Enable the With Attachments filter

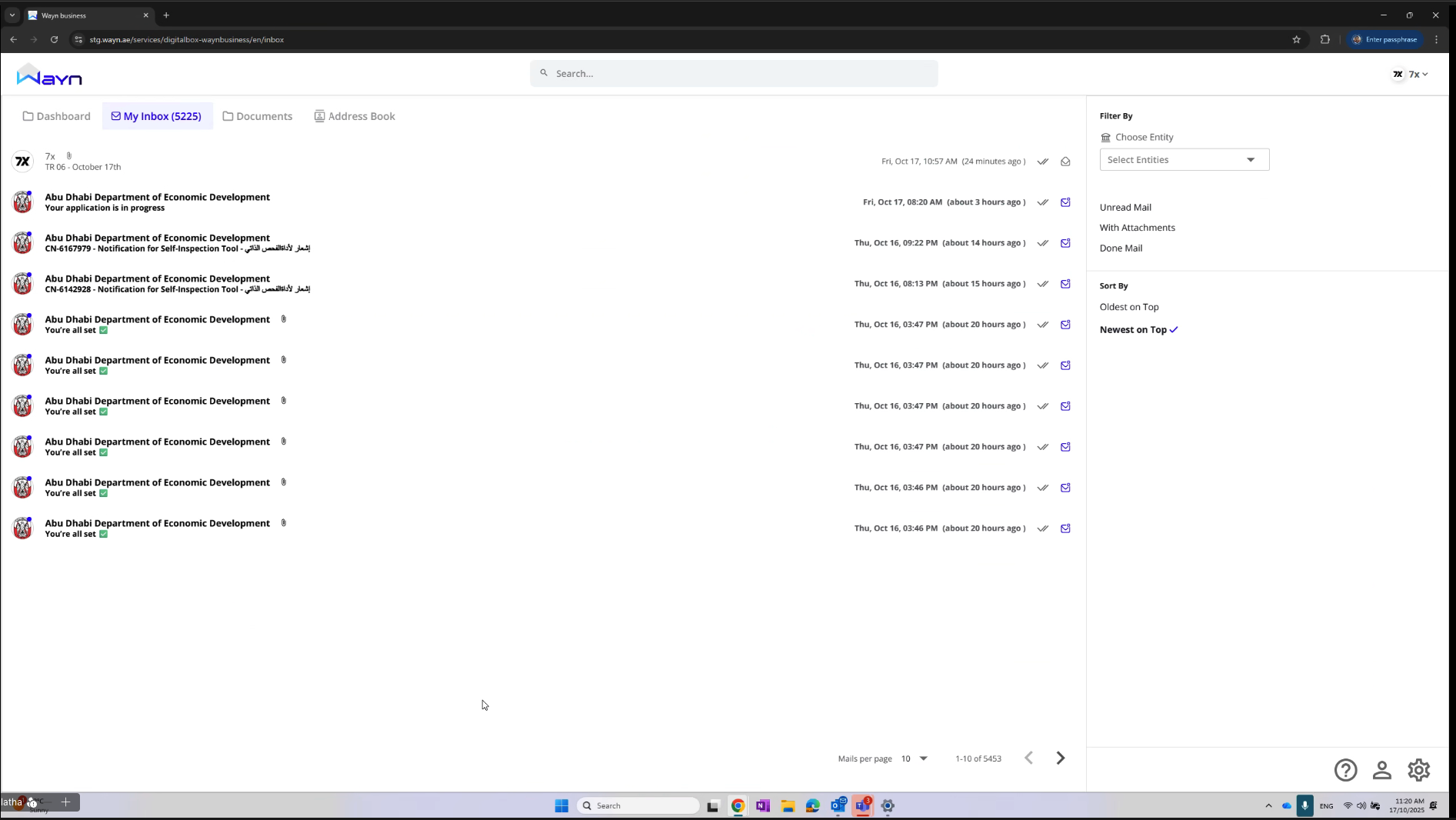1137,227
